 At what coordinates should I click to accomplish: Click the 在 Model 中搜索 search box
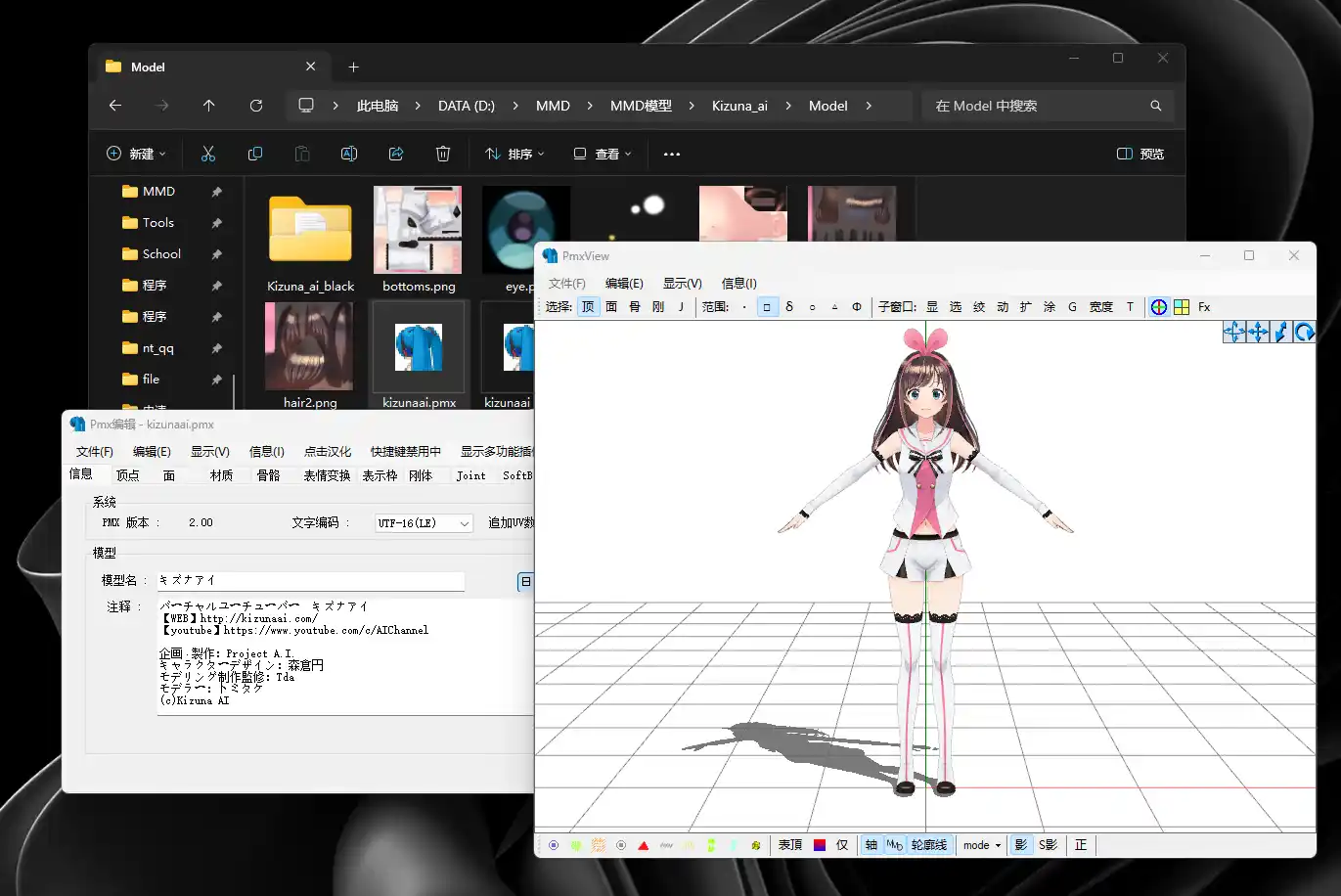tap(1048, 106)
